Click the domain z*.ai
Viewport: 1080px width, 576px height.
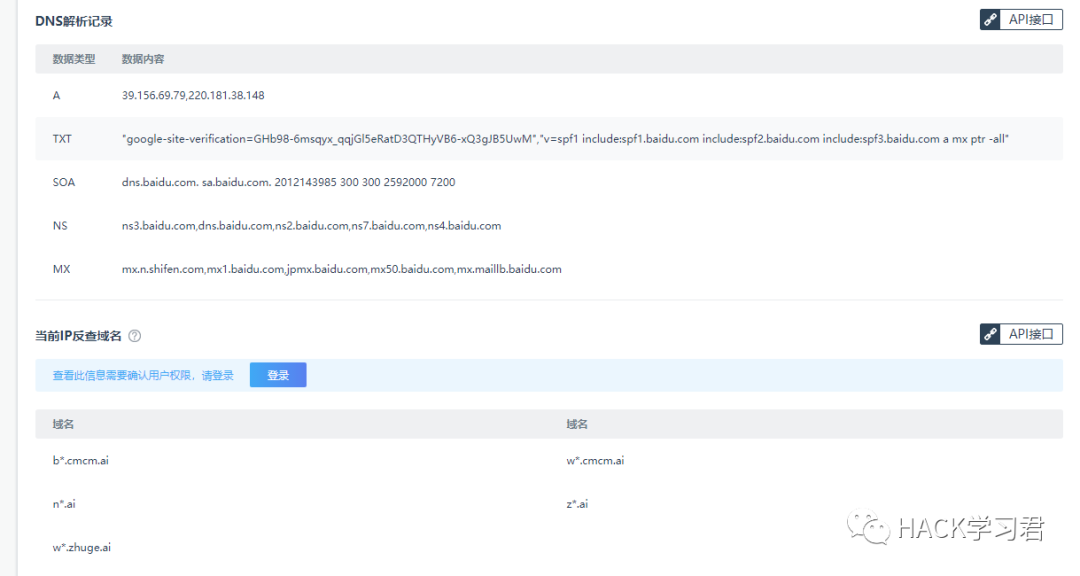[x=577, y=504]
